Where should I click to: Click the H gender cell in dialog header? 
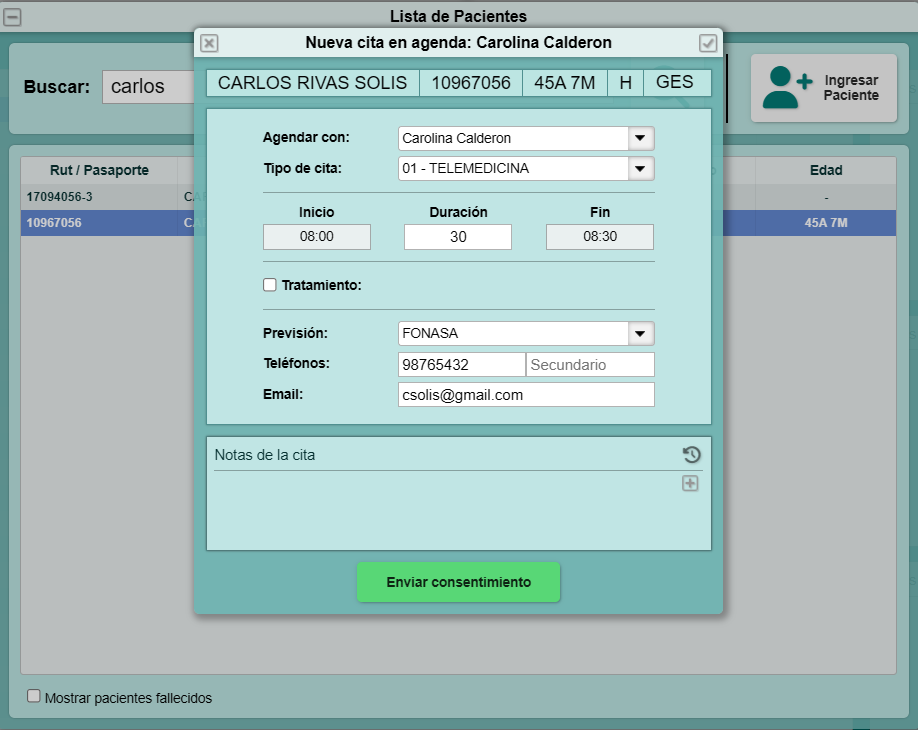tap(625, 83)
